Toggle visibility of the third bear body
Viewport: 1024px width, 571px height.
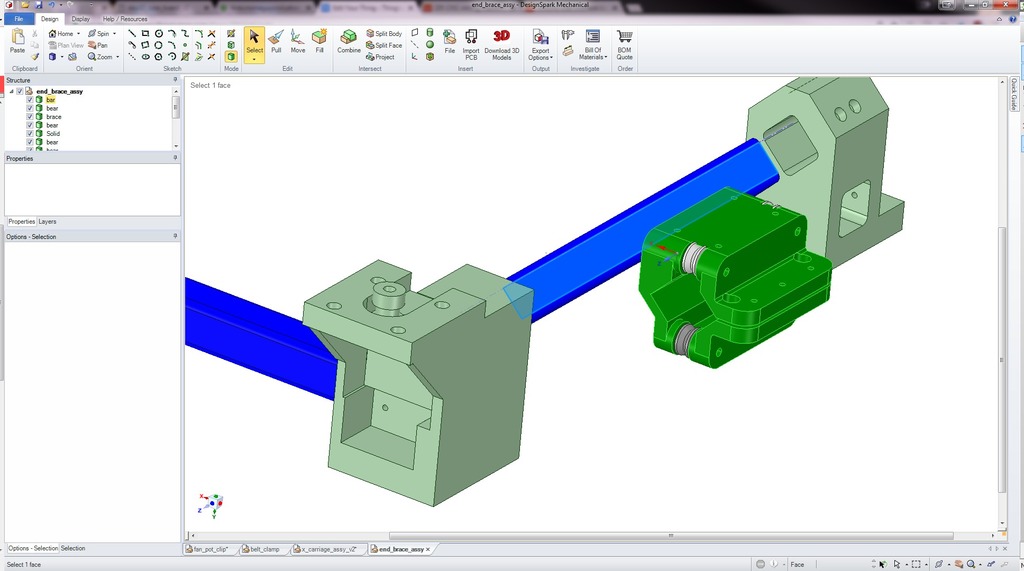[30, 142]
